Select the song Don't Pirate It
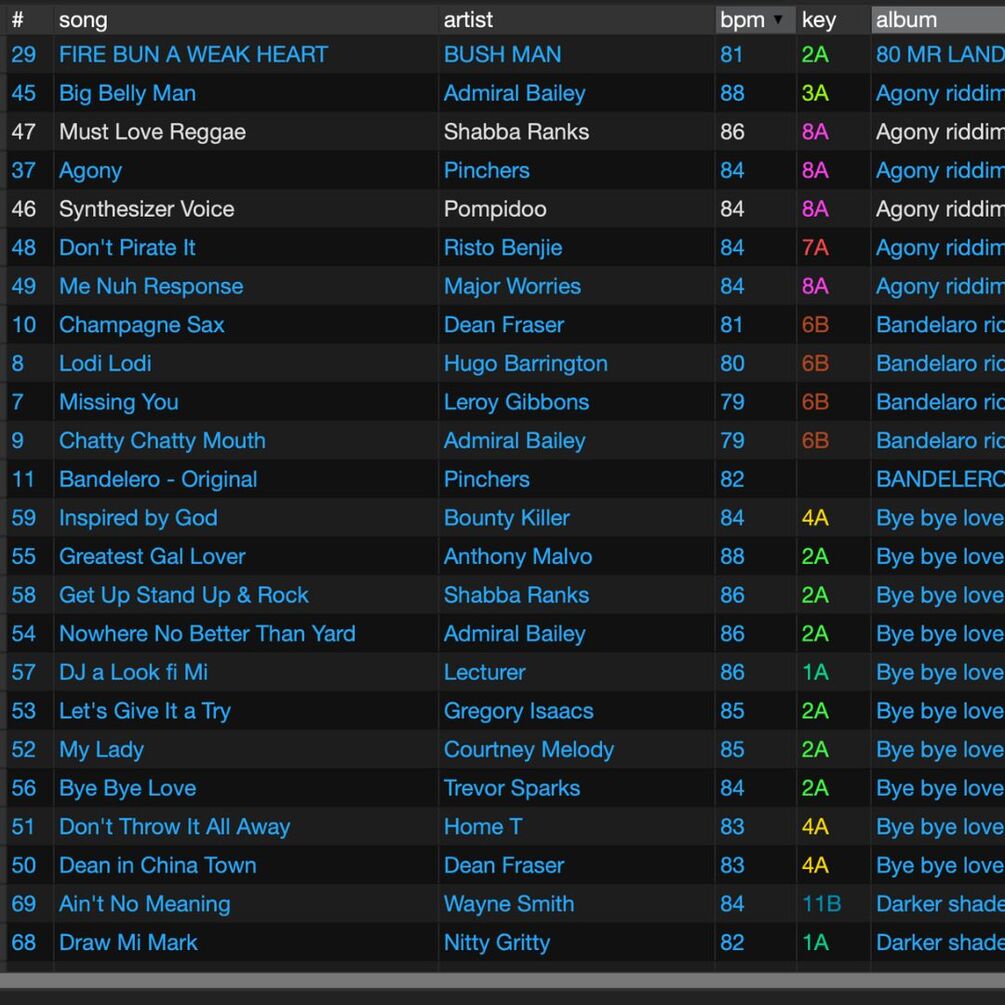Image resolution: width=1005 pixels, height=1005 pixels. pyautogui.click(x=127, y=247)
